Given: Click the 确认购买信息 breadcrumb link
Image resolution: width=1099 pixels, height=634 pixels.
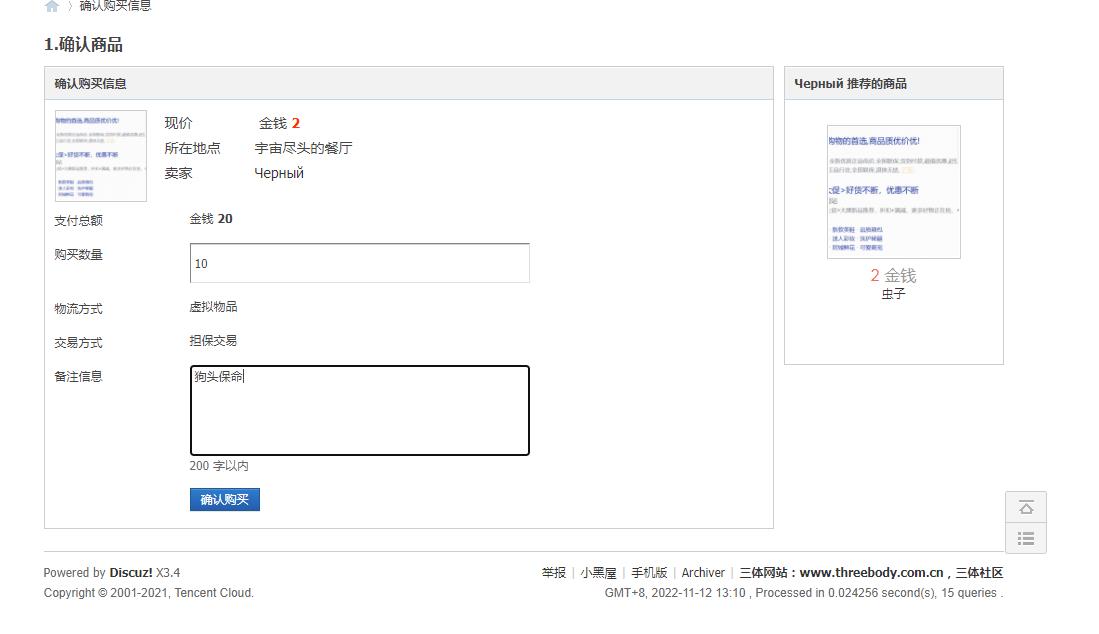Looking at the screenshot, I should coord(116,6).
